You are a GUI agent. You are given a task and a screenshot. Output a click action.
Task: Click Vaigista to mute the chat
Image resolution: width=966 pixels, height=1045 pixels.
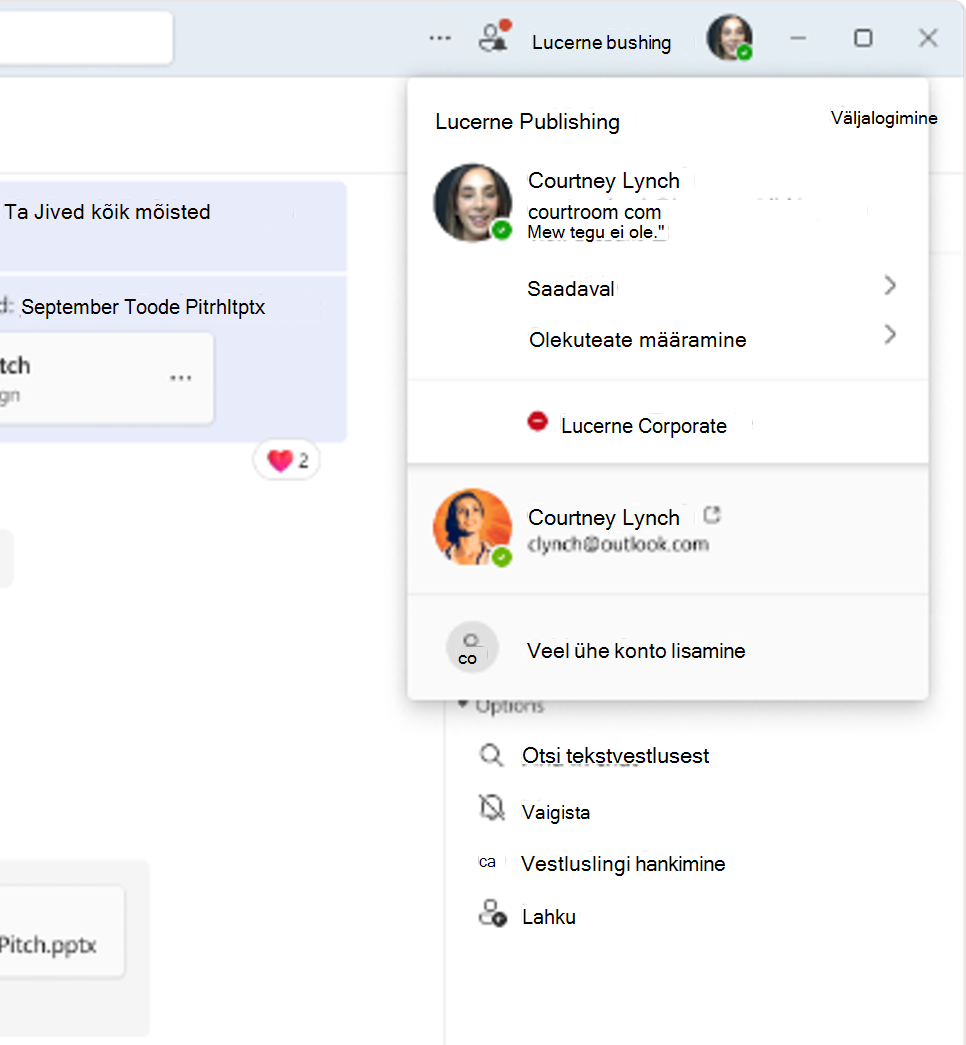click(555, 812)
